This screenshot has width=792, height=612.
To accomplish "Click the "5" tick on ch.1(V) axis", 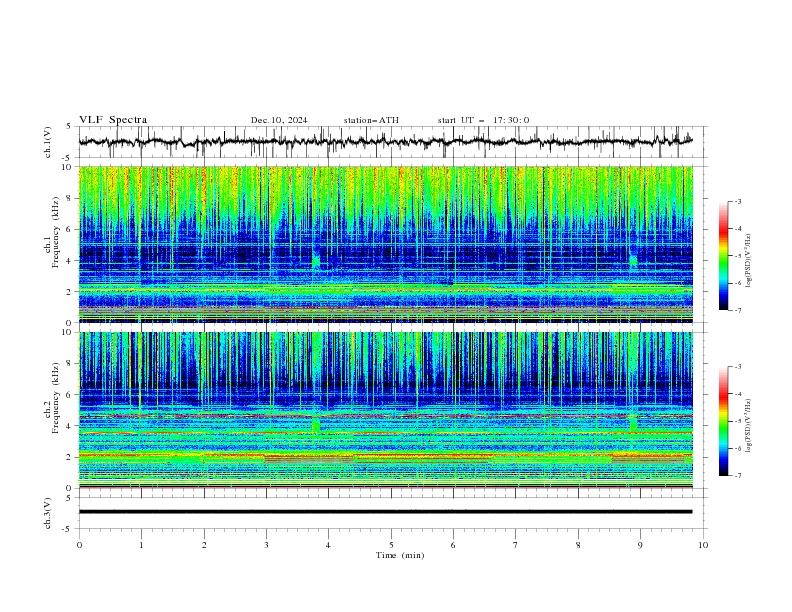I will coord(70,127).
